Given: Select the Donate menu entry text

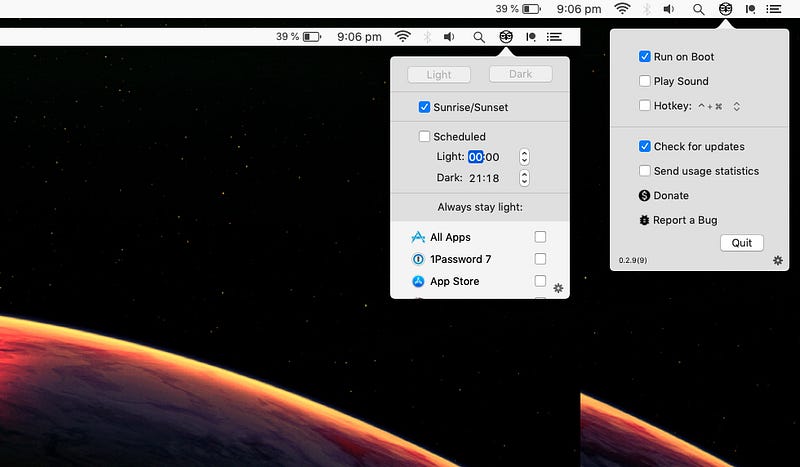Looking at the screenshot, I should (672, 195).
